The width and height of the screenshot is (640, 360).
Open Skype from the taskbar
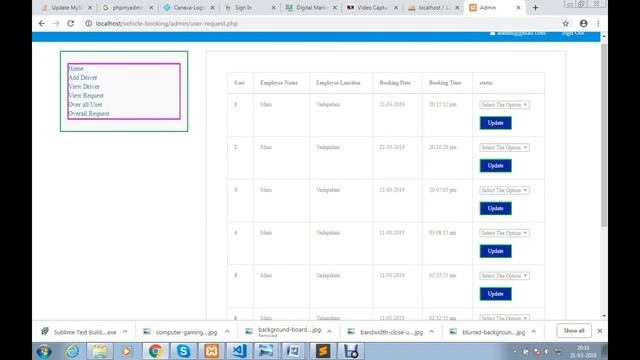[x=183, y=351]
